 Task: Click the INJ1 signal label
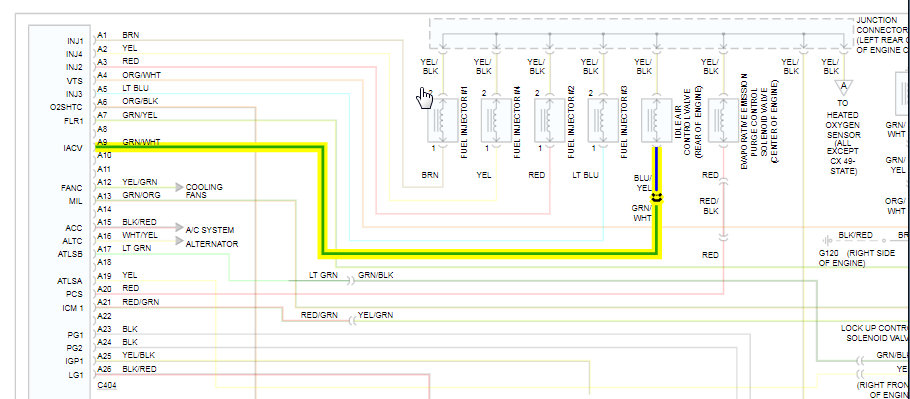click(x=75, y=41)
